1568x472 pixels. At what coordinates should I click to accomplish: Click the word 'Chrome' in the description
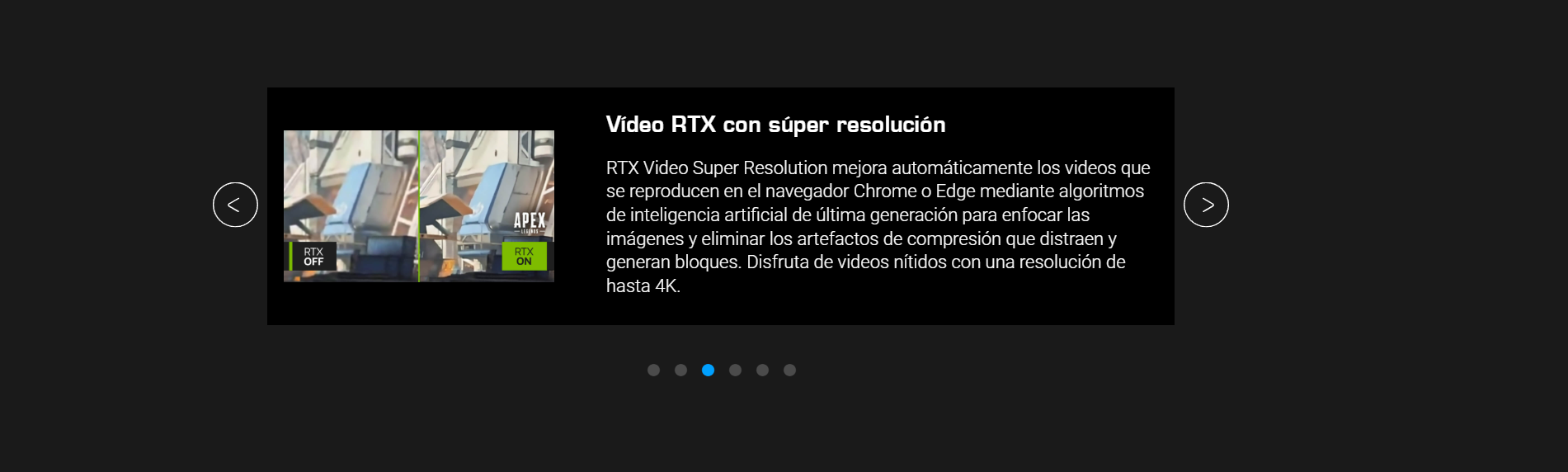(885, 191)
